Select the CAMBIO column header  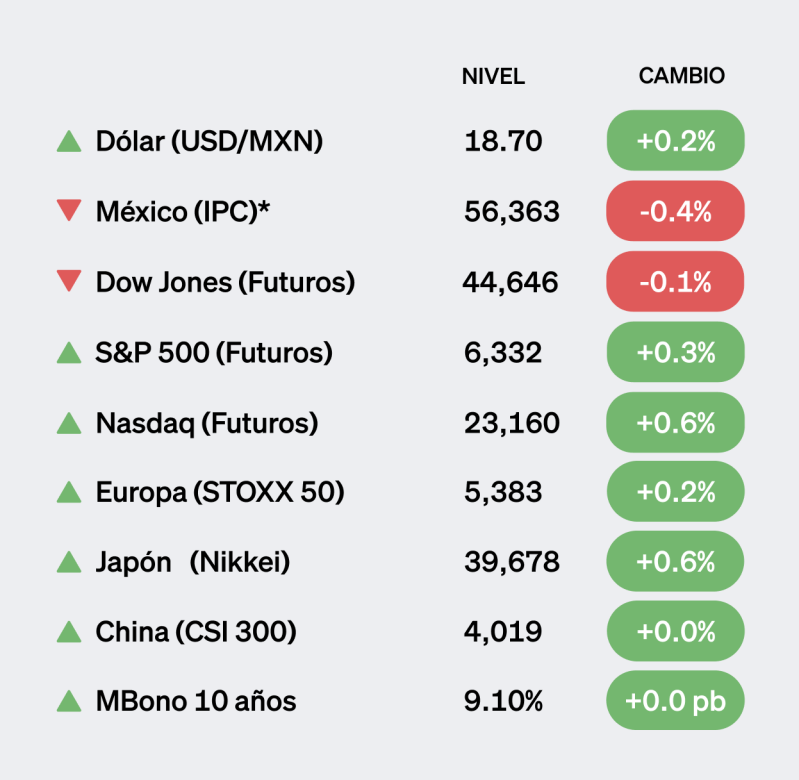(682, 76)
